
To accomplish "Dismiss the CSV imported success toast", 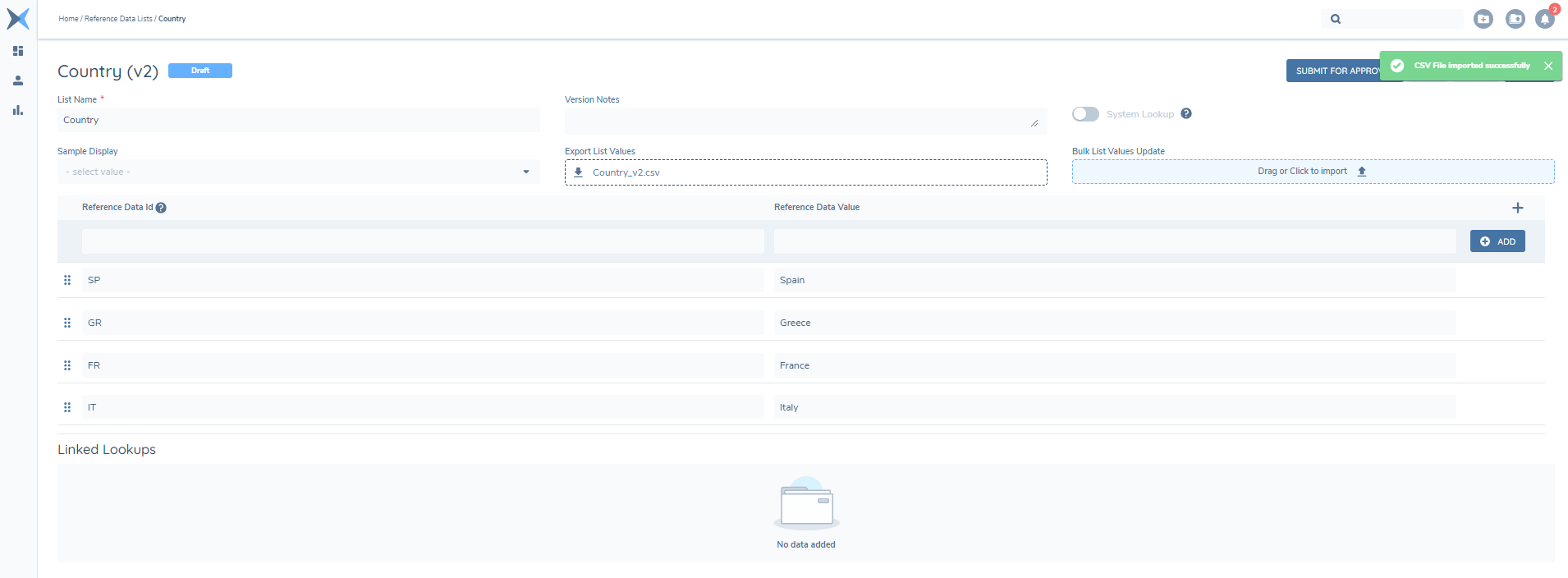I will tap(1548, 66).
